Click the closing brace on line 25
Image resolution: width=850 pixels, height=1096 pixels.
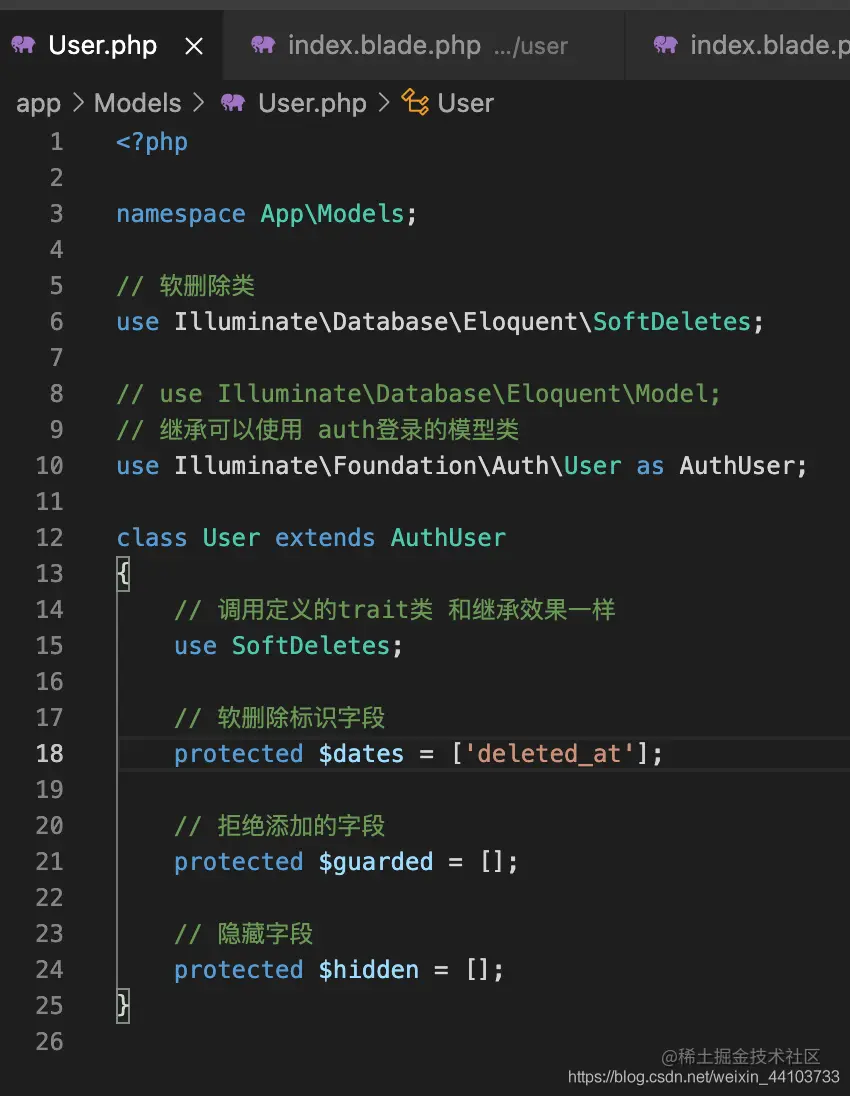pyautogui.click(x=123, y=1006)
